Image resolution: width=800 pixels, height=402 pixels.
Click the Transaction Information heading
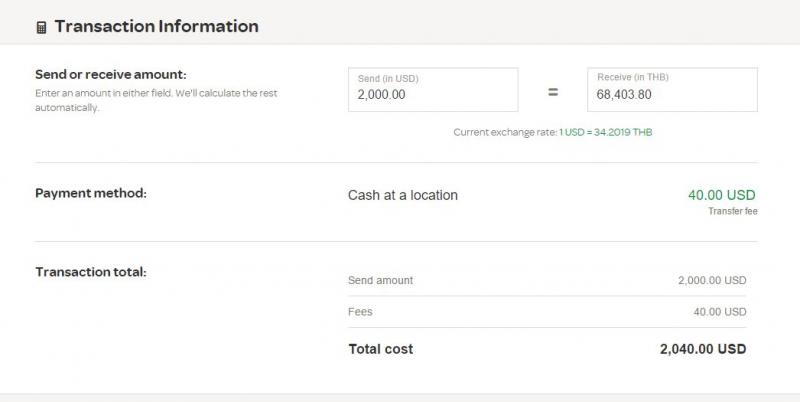click(157, 27)
